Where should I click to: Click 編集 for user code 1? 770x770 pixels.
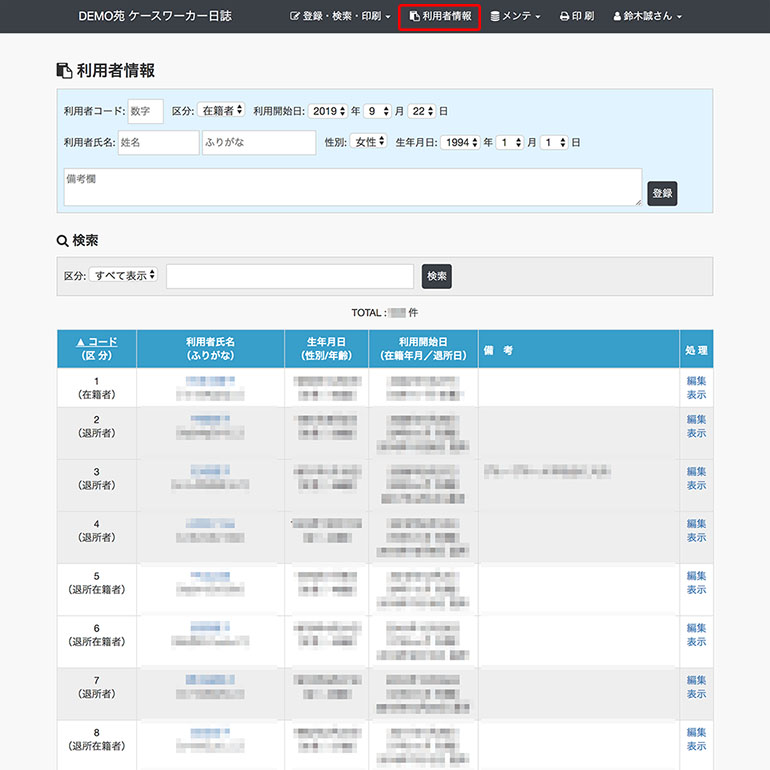click(x=696, y=381)
